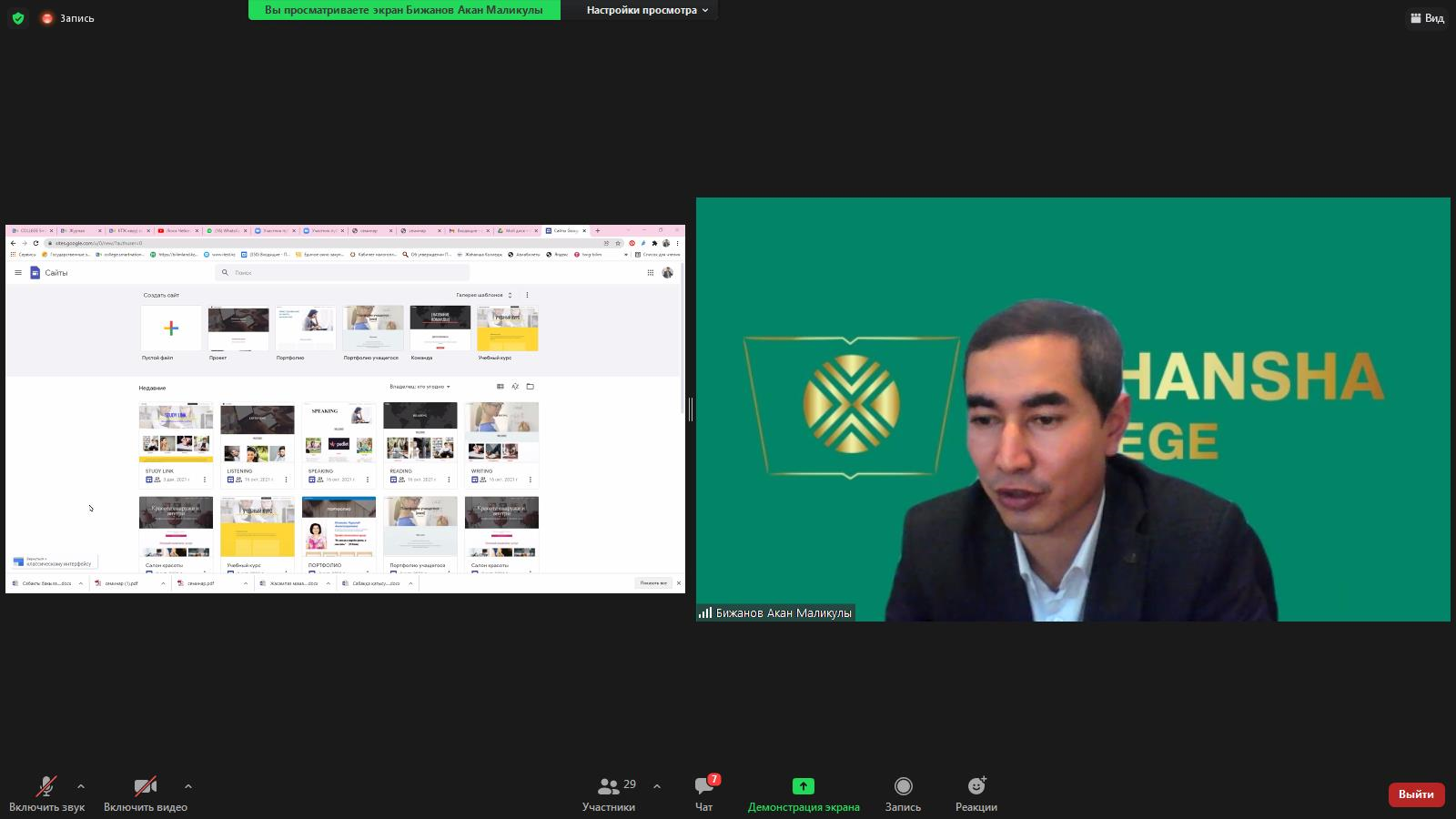Open Chrome three-dot menu

click(677, 243)
